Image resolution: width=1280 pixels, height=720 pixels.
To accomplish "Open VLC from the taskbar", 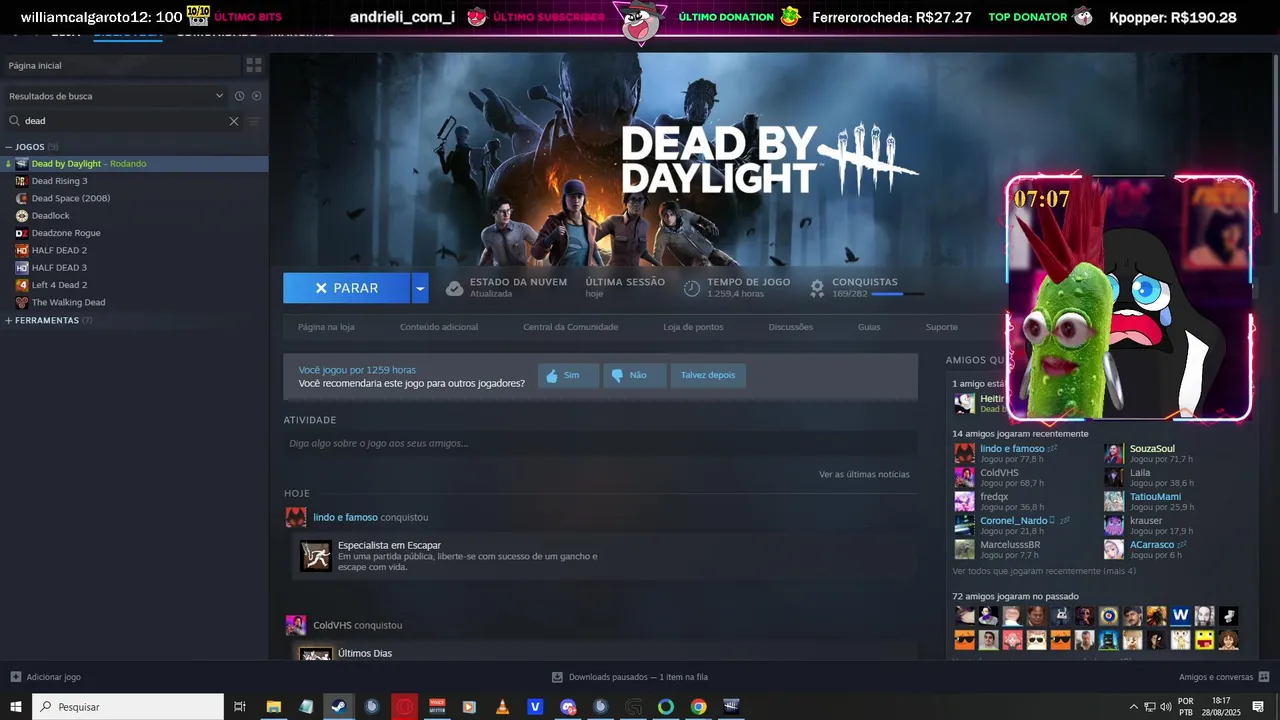I will [502, 707].
